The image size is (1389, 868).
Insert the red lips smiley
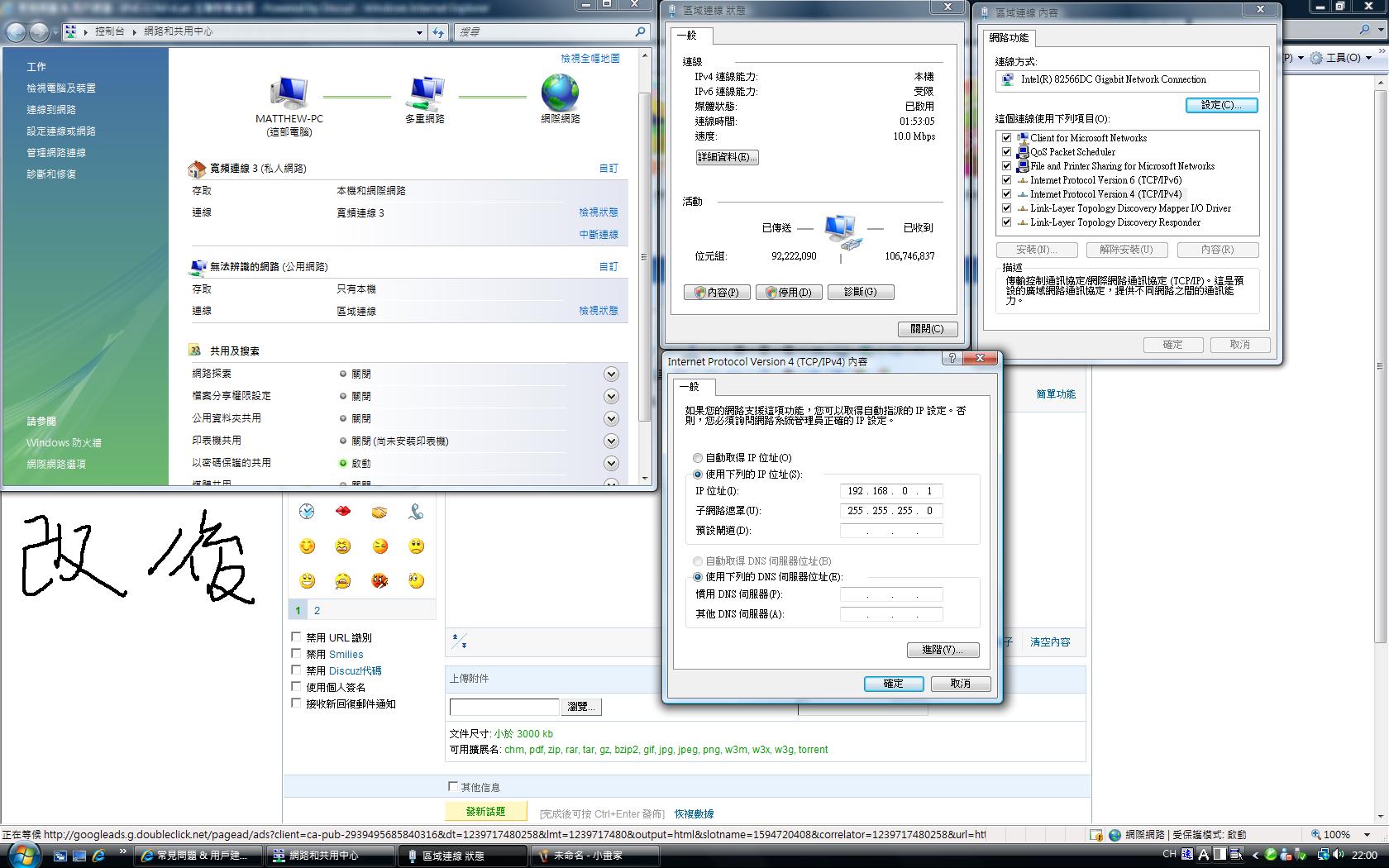pyautogui.click(x=343, y=512)
